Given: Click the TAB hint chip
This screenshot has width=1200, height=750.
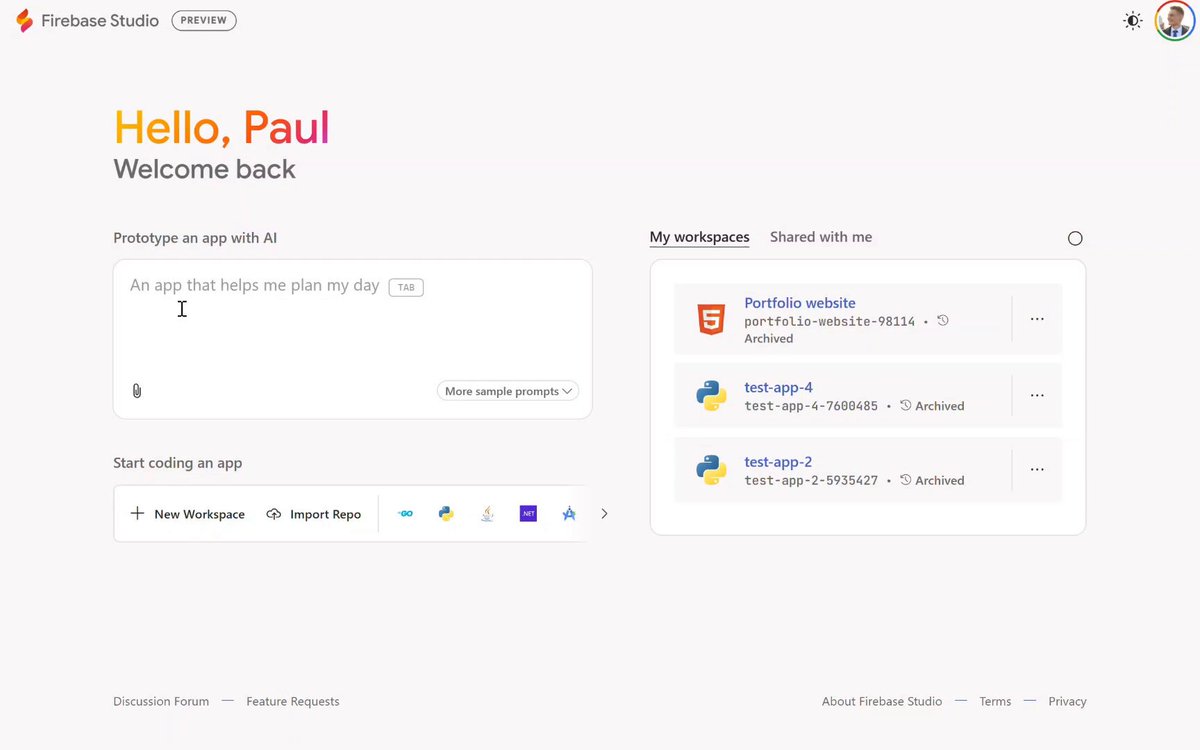Looking at the screenshot, I should (406, 287).
